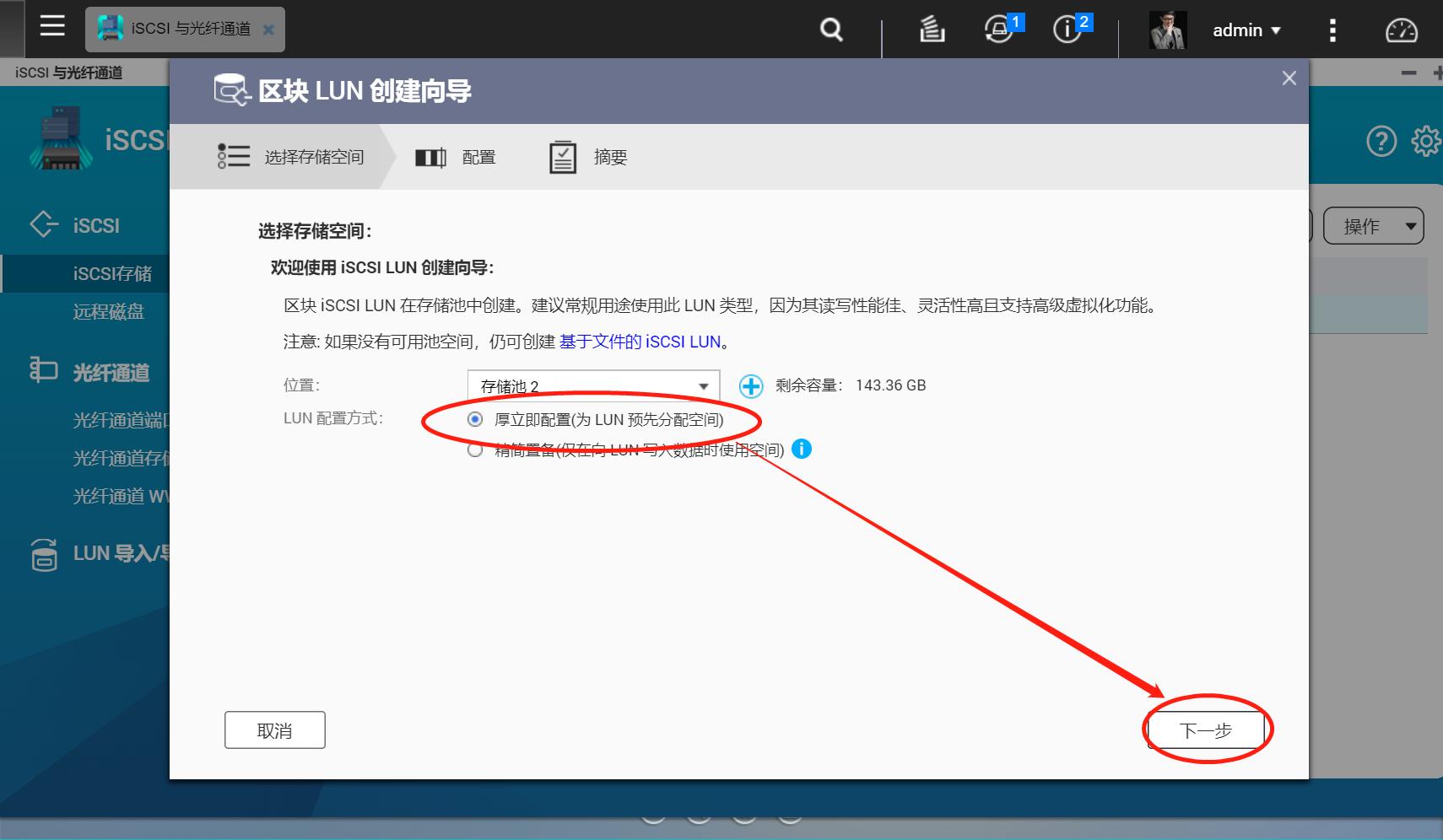Select the iSCSI存储 sidebar entry
The width and height of the screenshot is (1443, 840).
(x=111, y=272)
